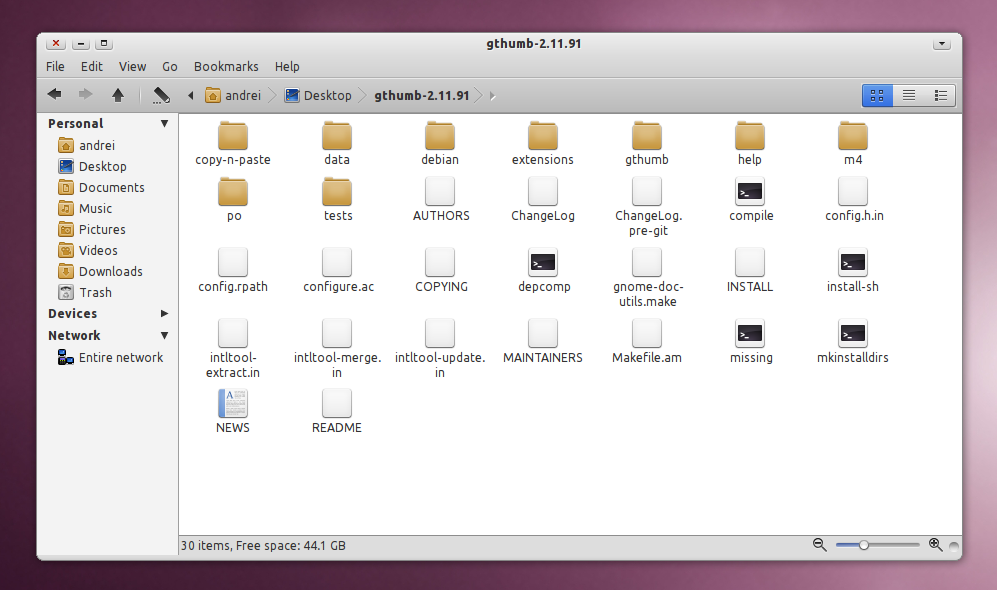The width and height of the screenshot is (997, 590).
Task: Select Entire network in sidebar
Action: point(110,357)
